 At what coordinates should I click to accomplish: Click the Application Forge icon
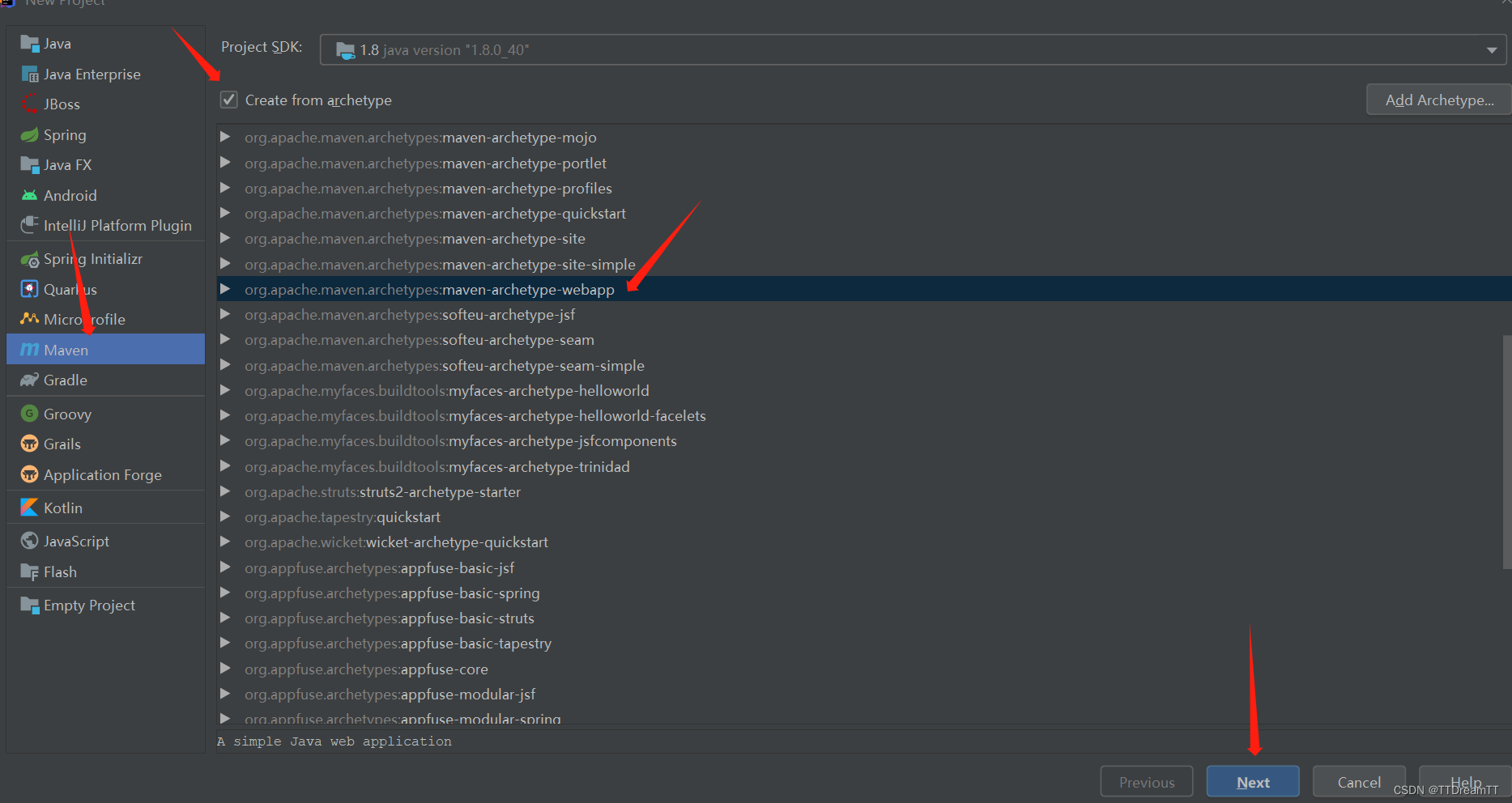tap(30, 474)
